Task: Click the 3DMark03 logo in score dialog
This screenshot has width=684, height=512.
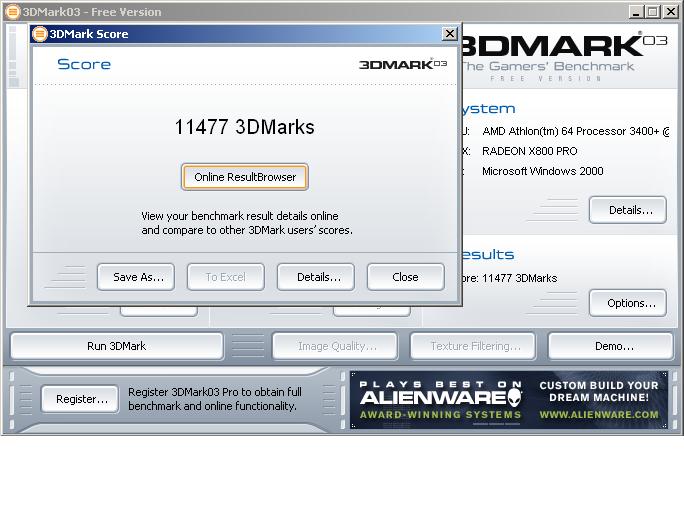Action: click(x=403, y=64)
